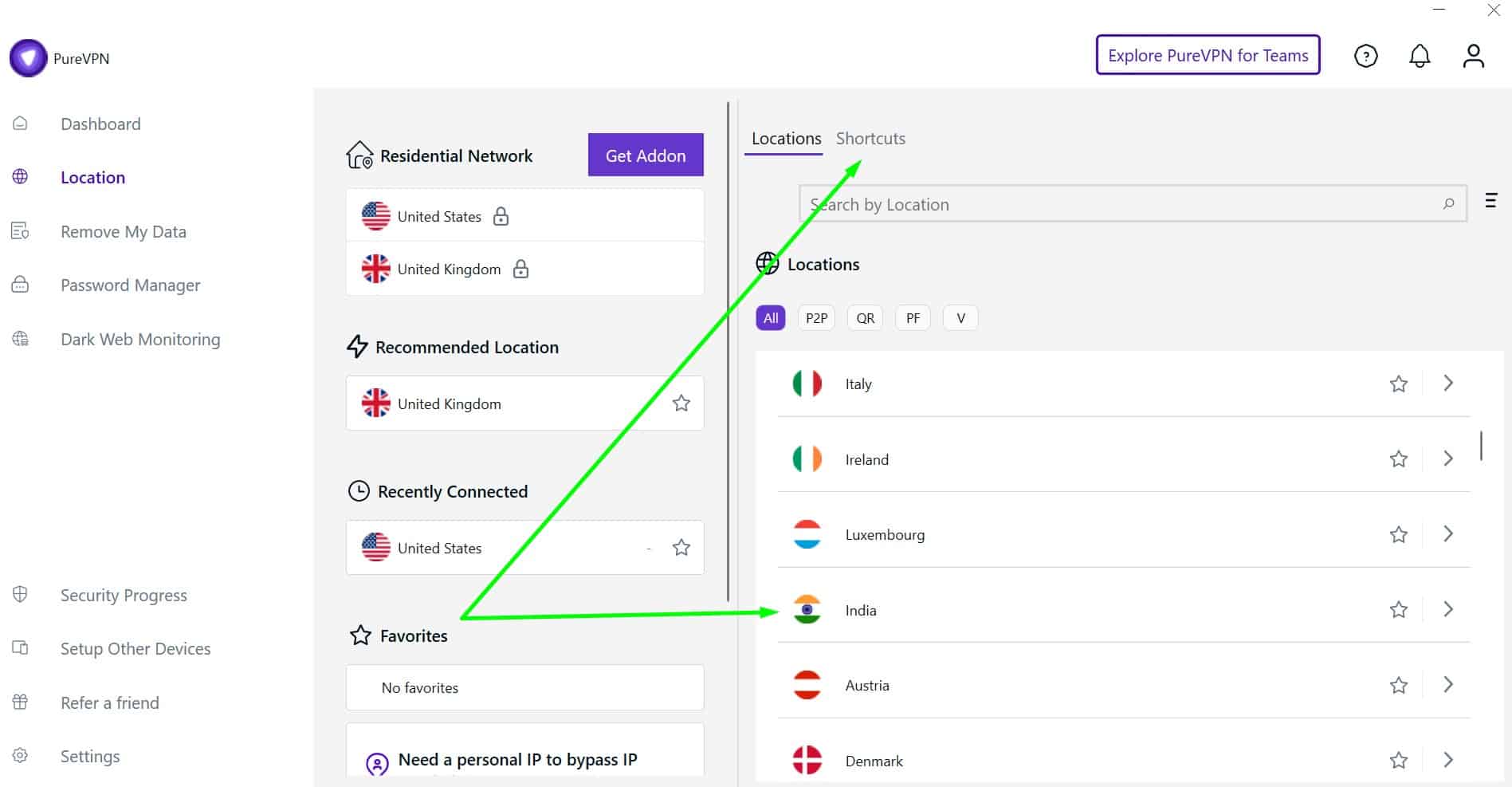Click the locations list scrollbar thumb

[x=1481, y=446]
